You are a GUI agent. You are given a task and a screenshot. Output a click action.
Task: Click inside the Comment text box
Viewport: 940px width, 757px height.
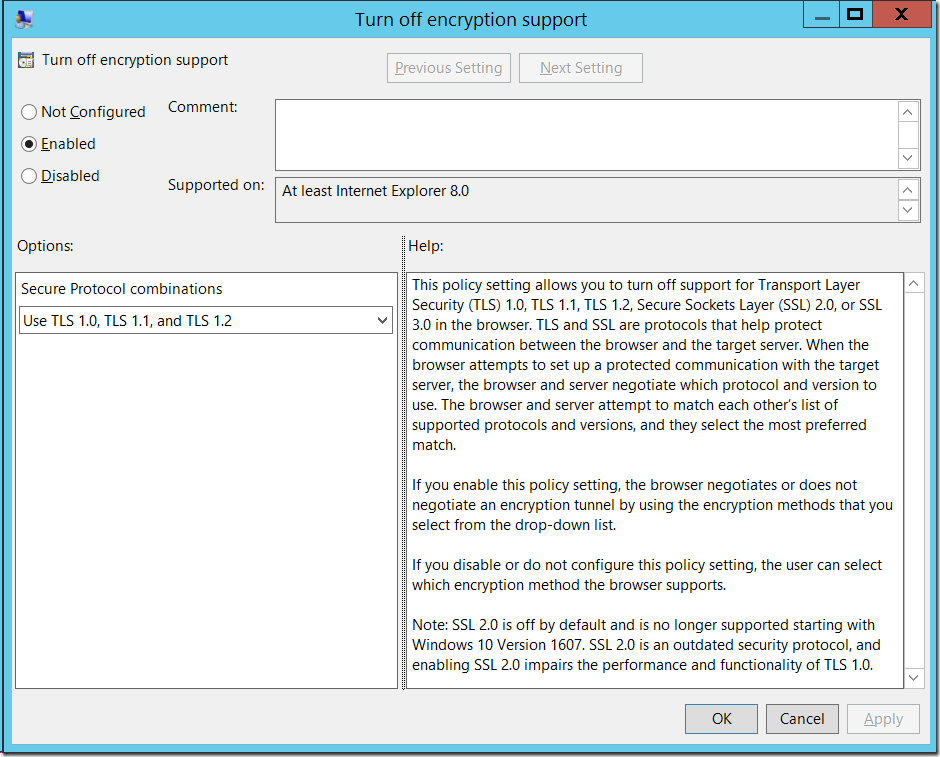coord(585,134)
